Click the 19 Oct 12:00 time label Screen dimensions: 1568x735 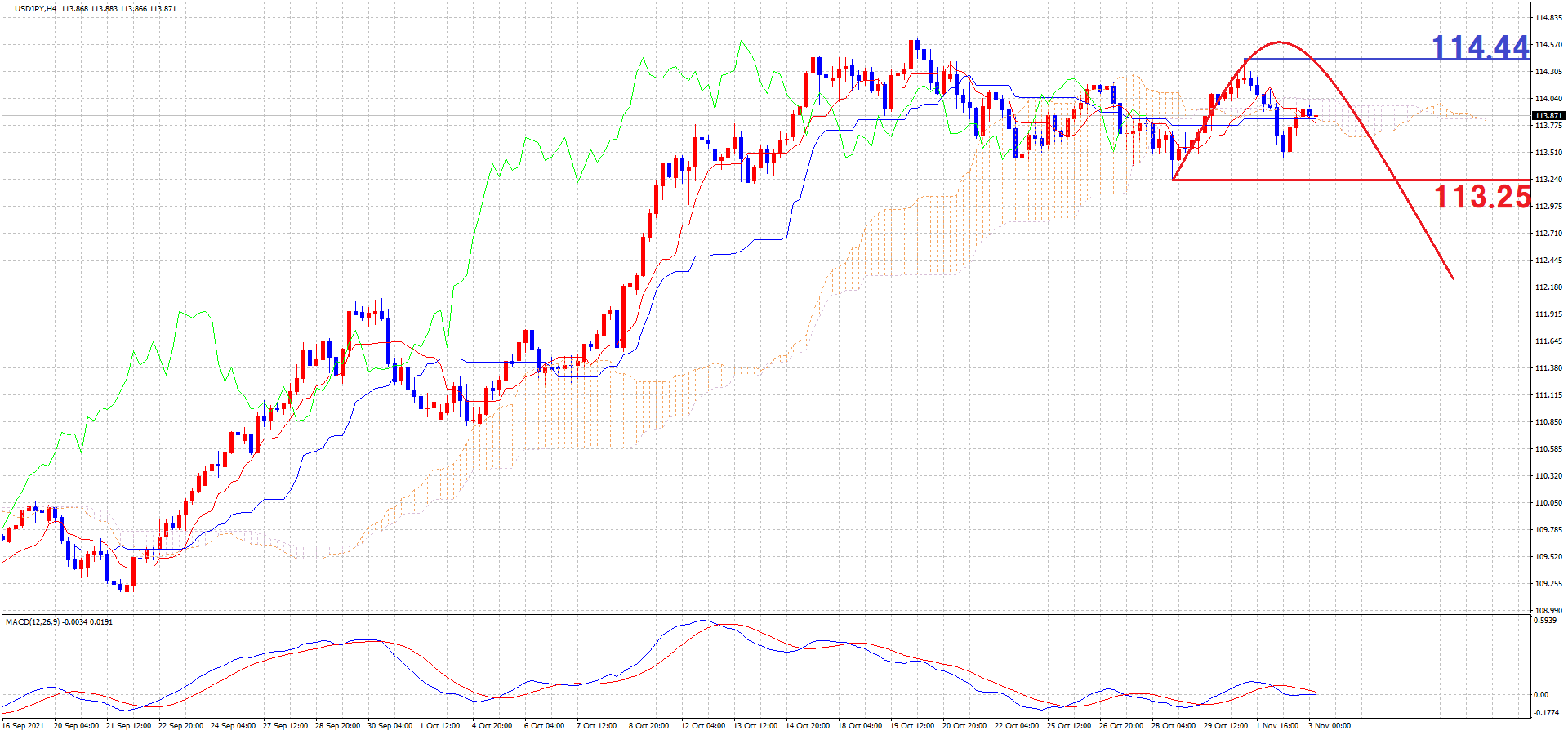[911, 726]
